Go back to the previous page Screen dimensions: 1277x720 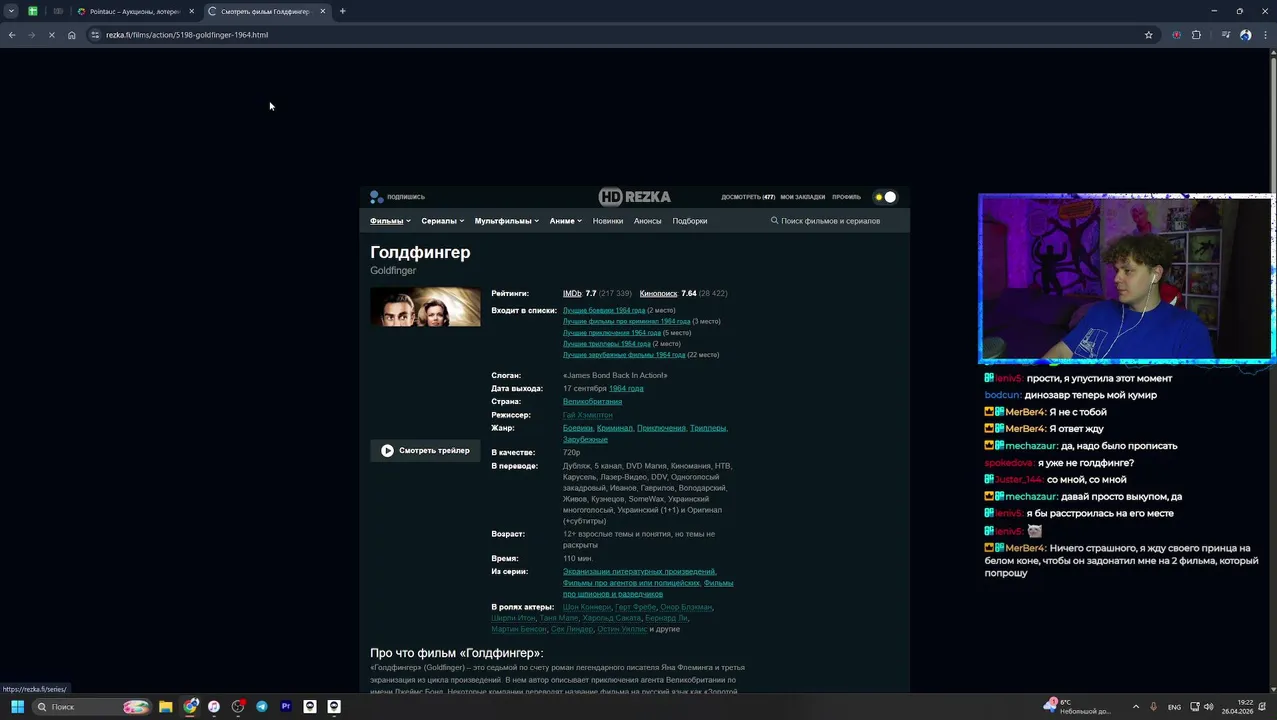click(12, 35)
